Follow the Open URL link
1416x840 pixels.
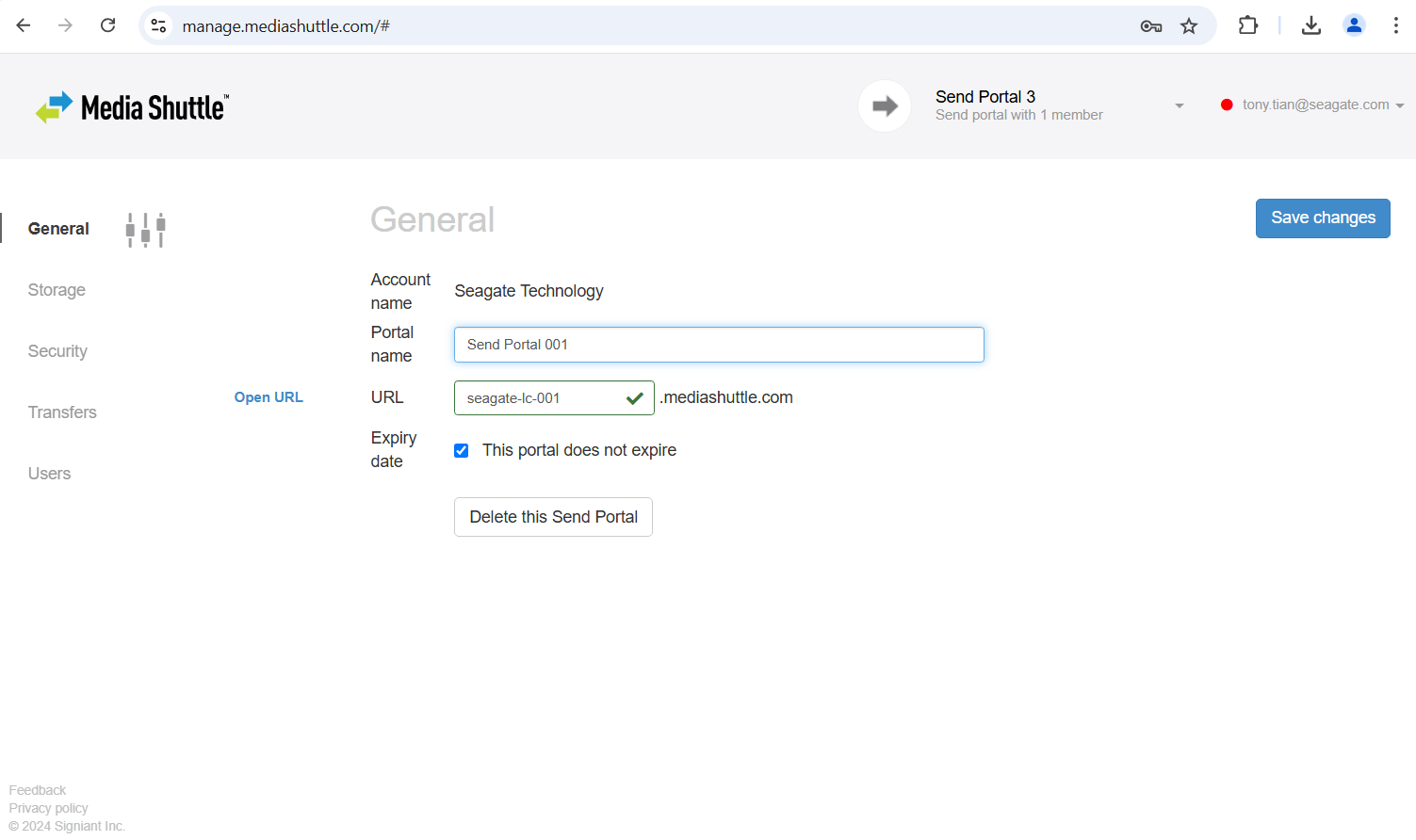[x=269, y=397]
